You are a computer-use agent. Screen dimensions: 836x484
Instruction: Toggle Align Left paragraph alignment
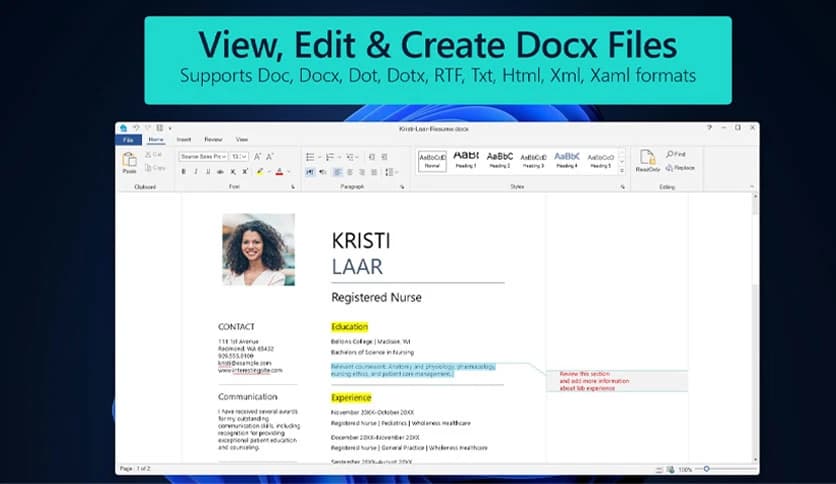pyautogui.click(x=337, y=172)
